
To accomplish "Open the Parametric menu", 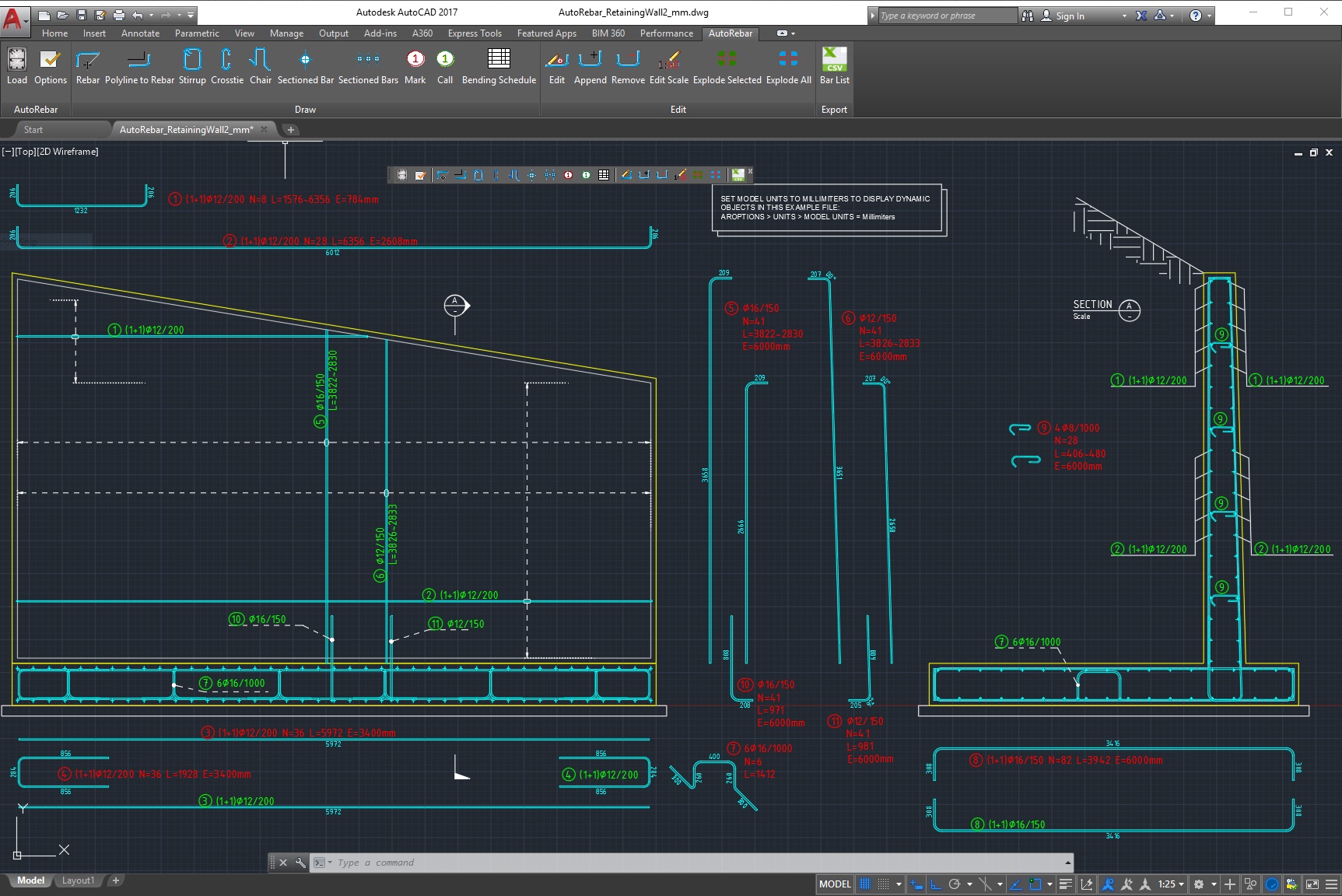I will click(x=196, y=33).
